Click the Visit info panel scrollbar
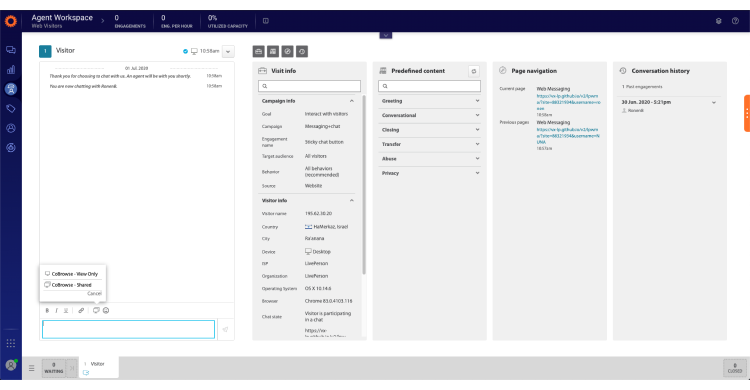Image resolution: width=750 pixels, height=390 pixels. click(x=364, y=185)
